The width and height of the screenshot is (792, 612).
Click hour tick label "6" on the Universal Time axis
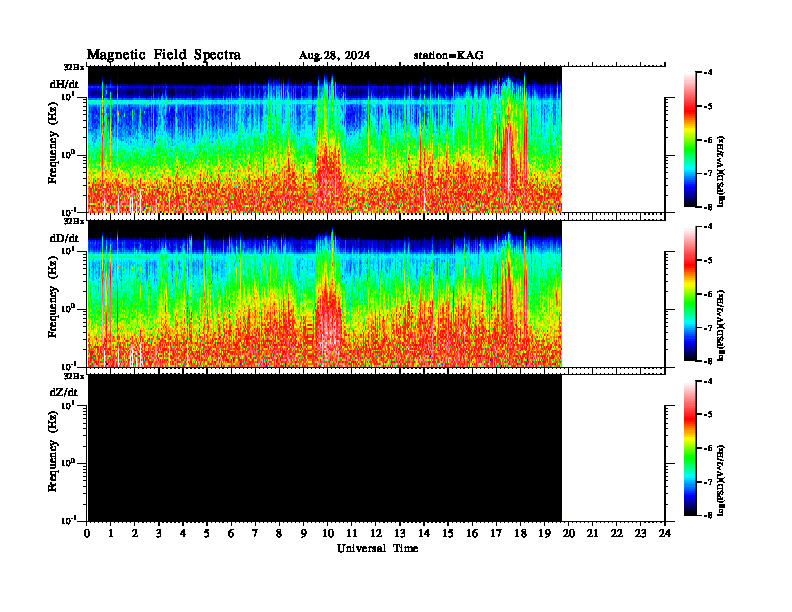coord(231,534)
